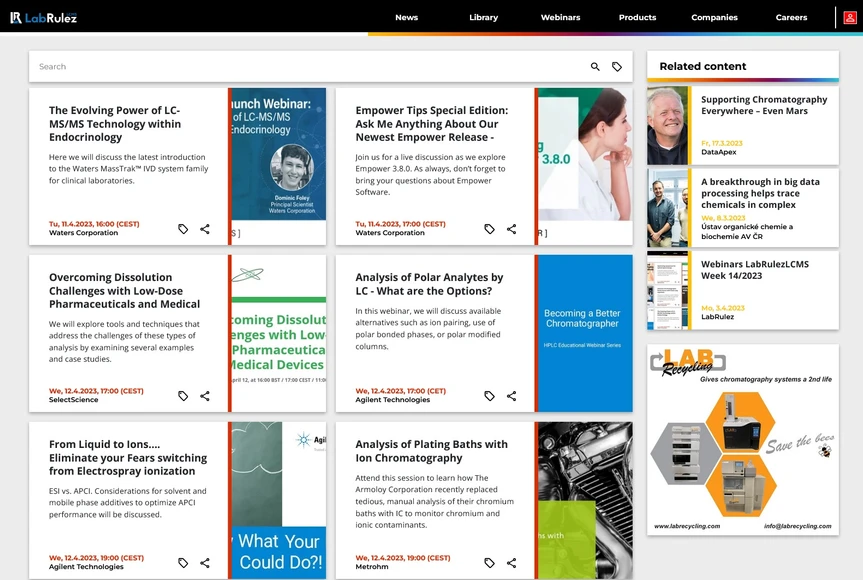Open the Library menu
Viewport: 863px width, 580px height.
[483, 18]
